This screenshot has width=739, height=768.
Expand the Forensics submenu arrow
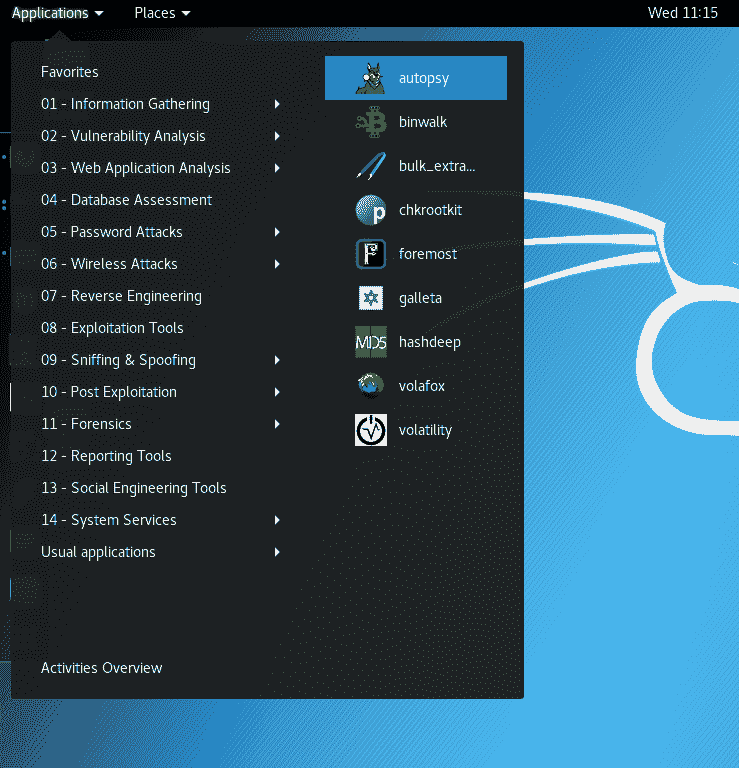pyautogui.click(x=277, y=424)
